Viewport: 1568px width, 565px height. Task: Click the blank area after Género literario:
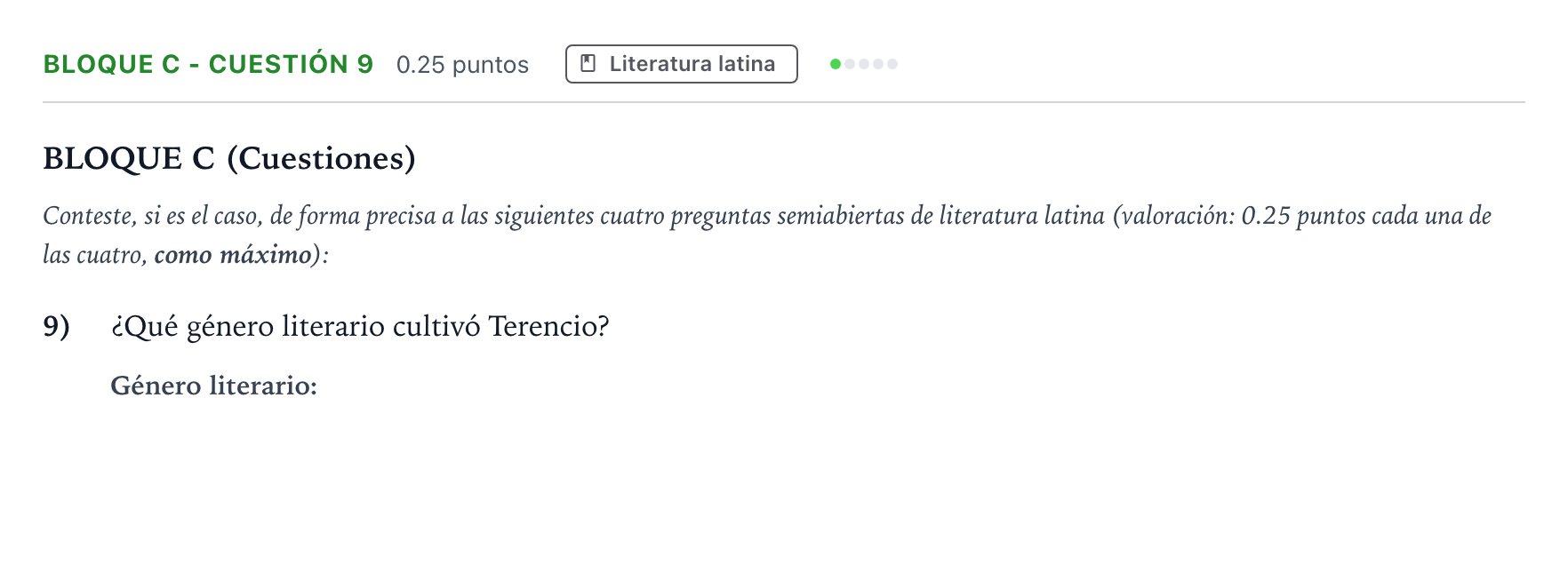(x=800, y=386)
